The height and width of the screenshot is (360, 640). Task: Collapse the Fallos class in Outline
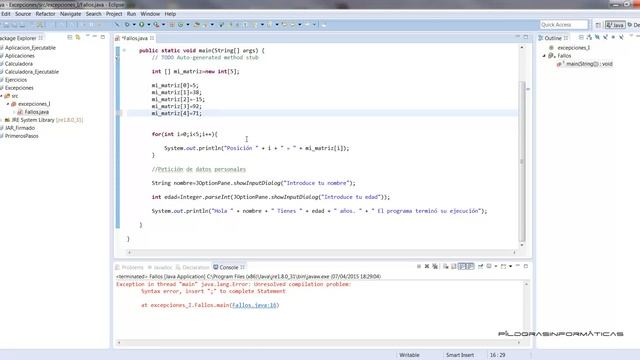point(544,56)
